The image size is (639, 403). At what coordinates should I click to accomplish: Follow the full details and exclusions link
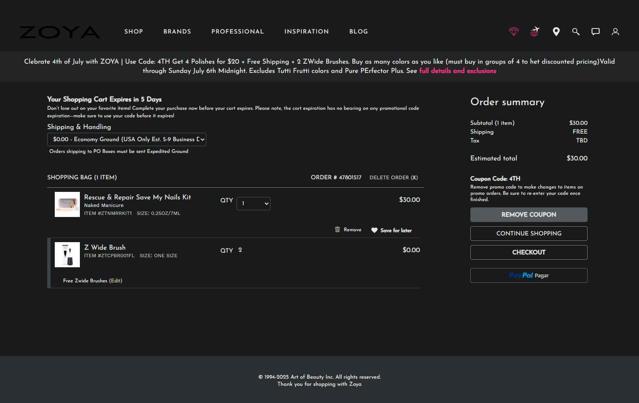coord(458,71)
